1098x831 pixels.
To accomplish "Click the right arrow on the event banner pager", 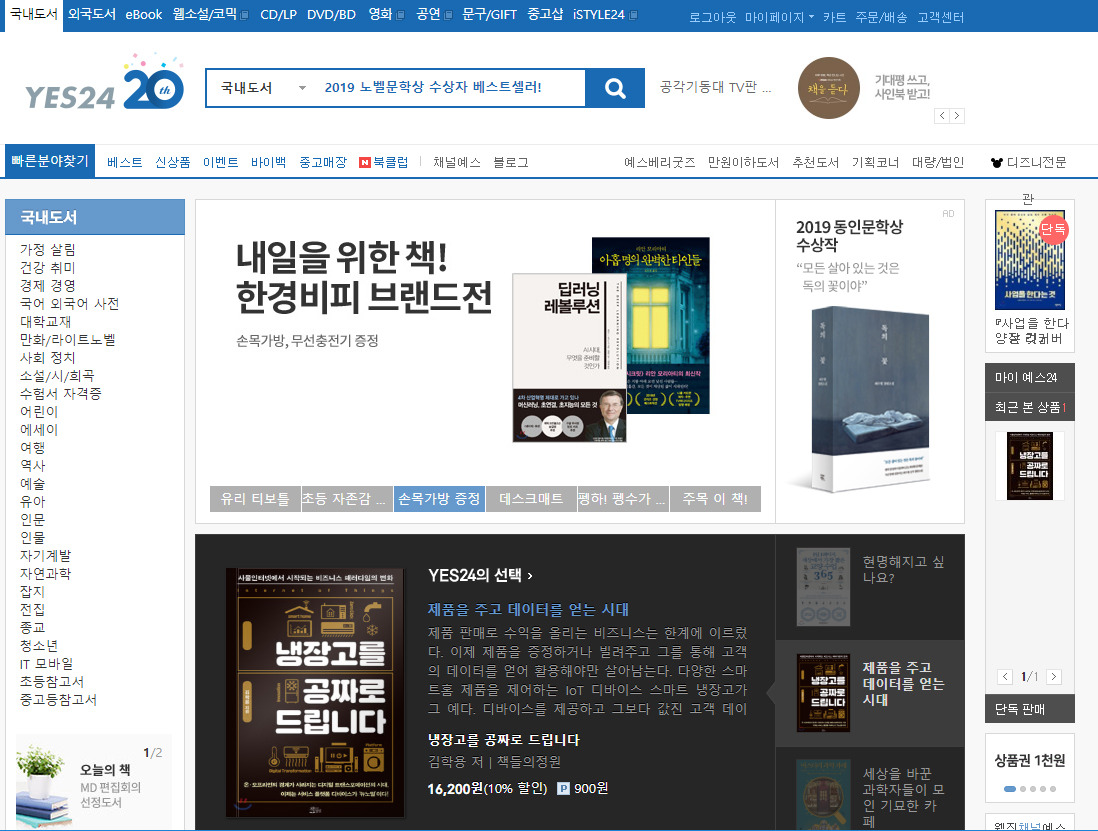I will point(957,115).
